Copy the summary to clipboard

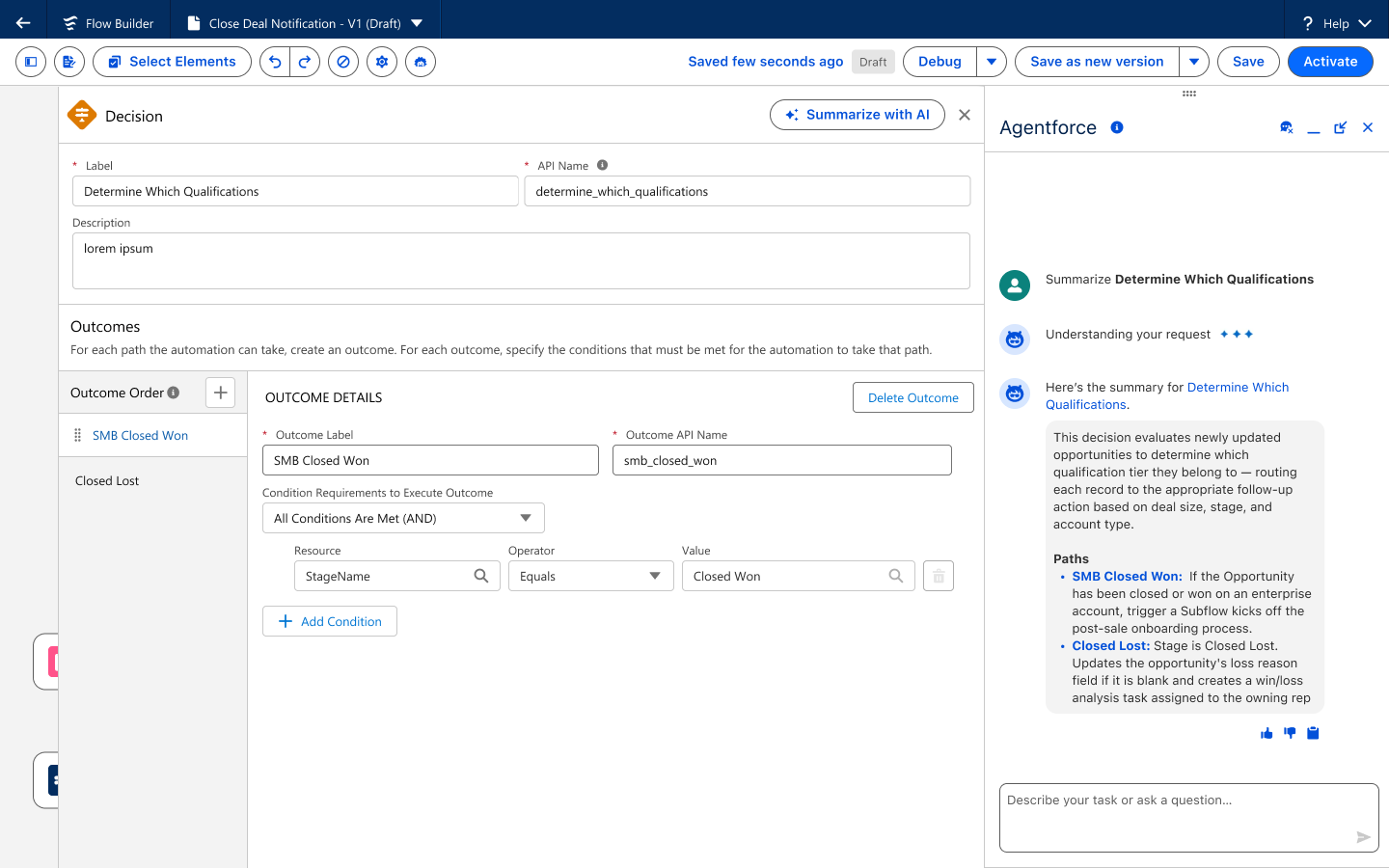click(x=1313, y=734)
